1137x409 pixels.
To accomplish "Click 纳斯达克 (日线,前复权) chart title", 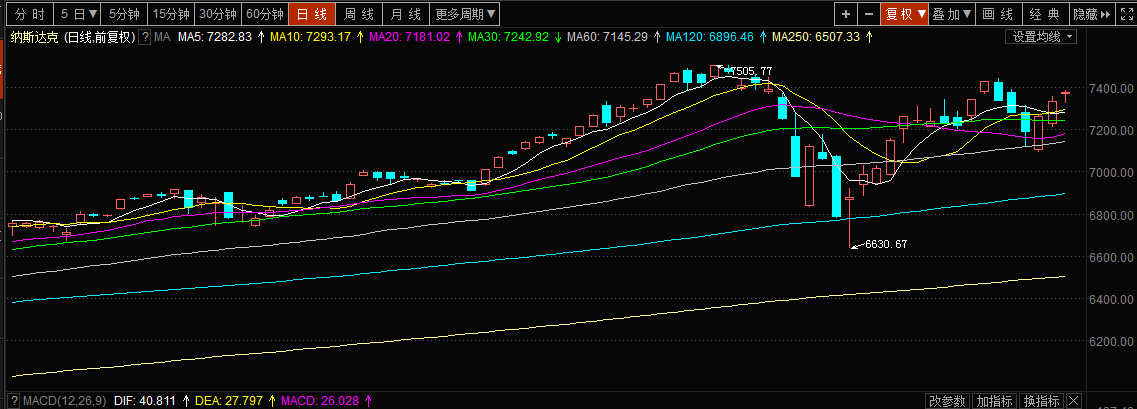I will (x=73, y=37).
